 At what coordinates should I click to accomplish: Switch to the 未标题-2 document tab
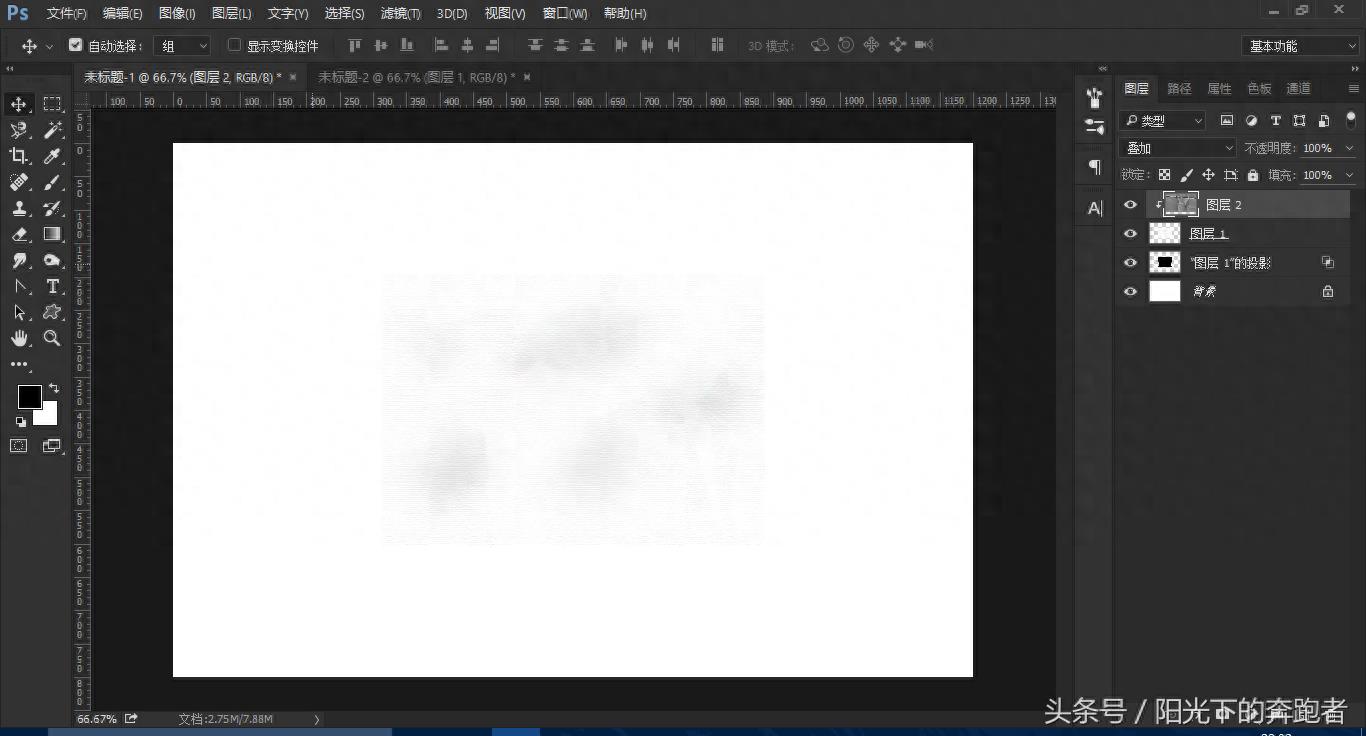417,77
